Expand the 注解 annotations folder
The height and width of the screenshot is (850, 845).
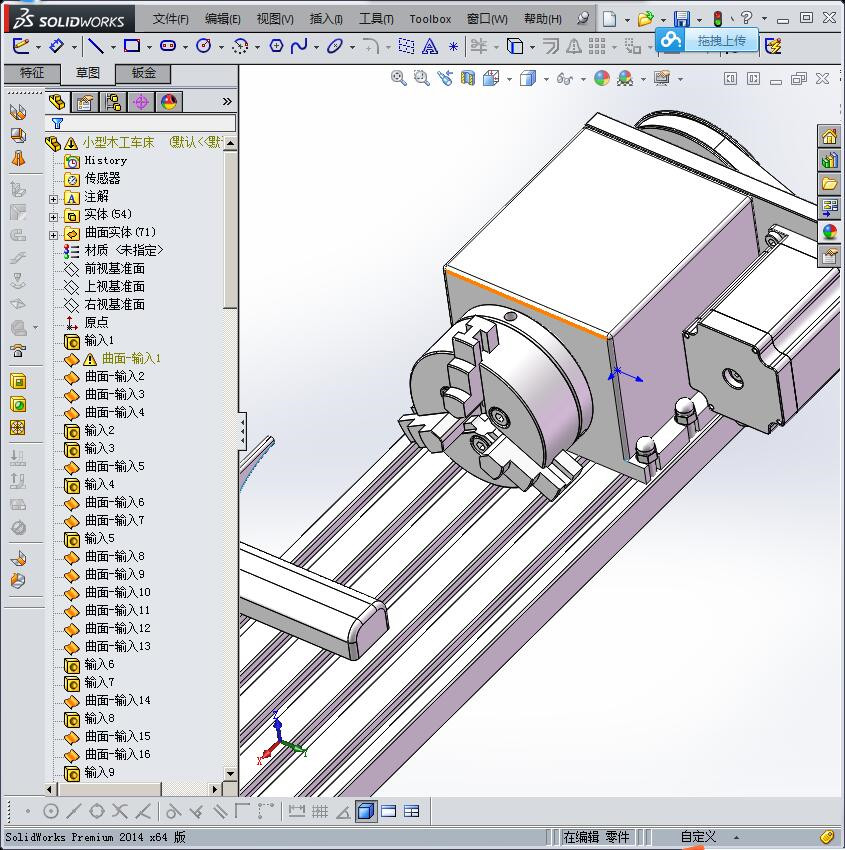[x=54, y=197]
